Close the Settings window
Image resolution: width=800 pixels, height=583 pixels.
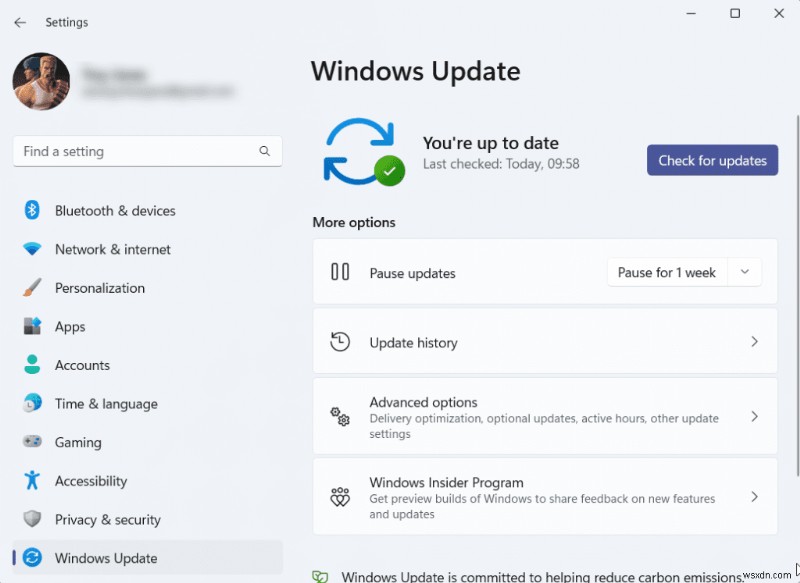click(779, 13)
